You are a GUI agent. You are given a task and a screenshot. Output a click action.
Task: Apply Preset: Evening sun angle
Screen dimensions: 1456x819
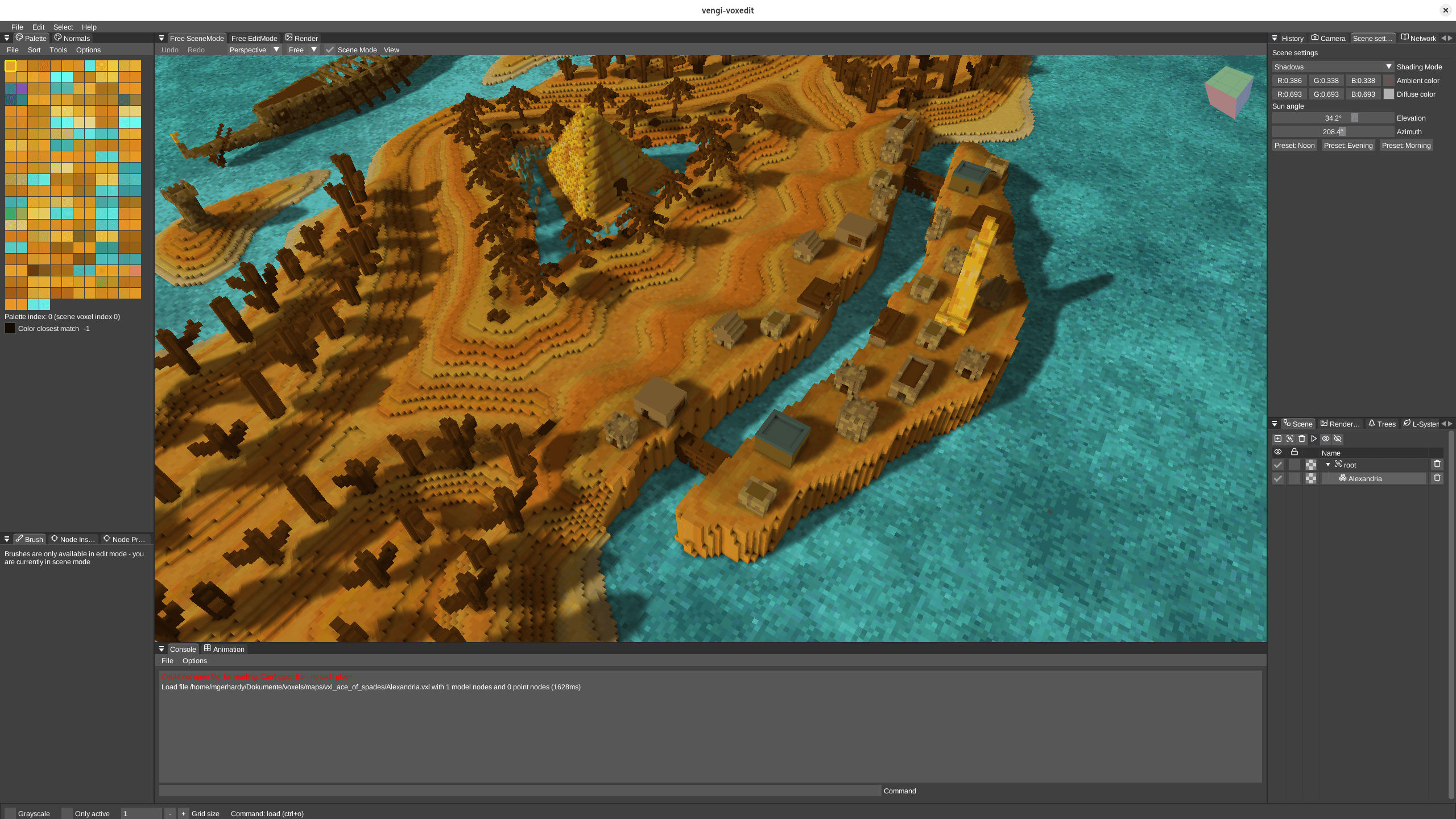pos(1348,146)
